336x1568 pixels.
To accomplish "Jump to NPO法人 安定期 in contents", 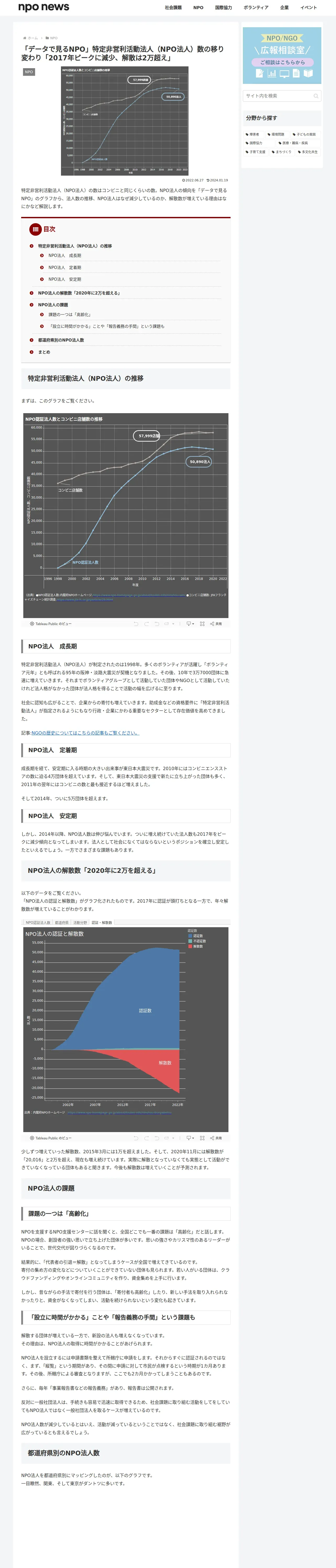I will 65,279.
